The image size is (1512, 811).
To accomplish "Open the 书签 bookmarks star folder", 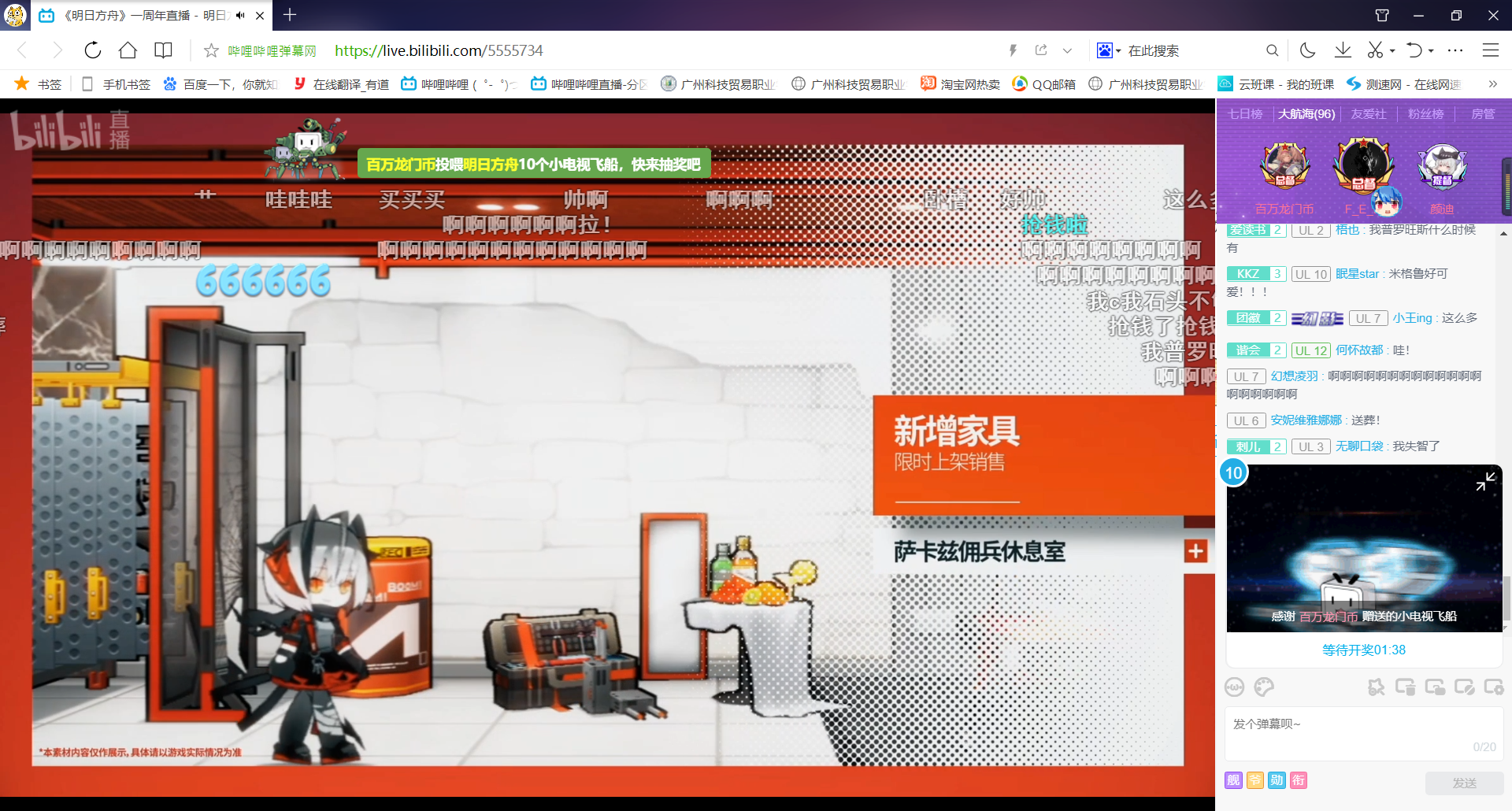I will click(x=38, y=83).
